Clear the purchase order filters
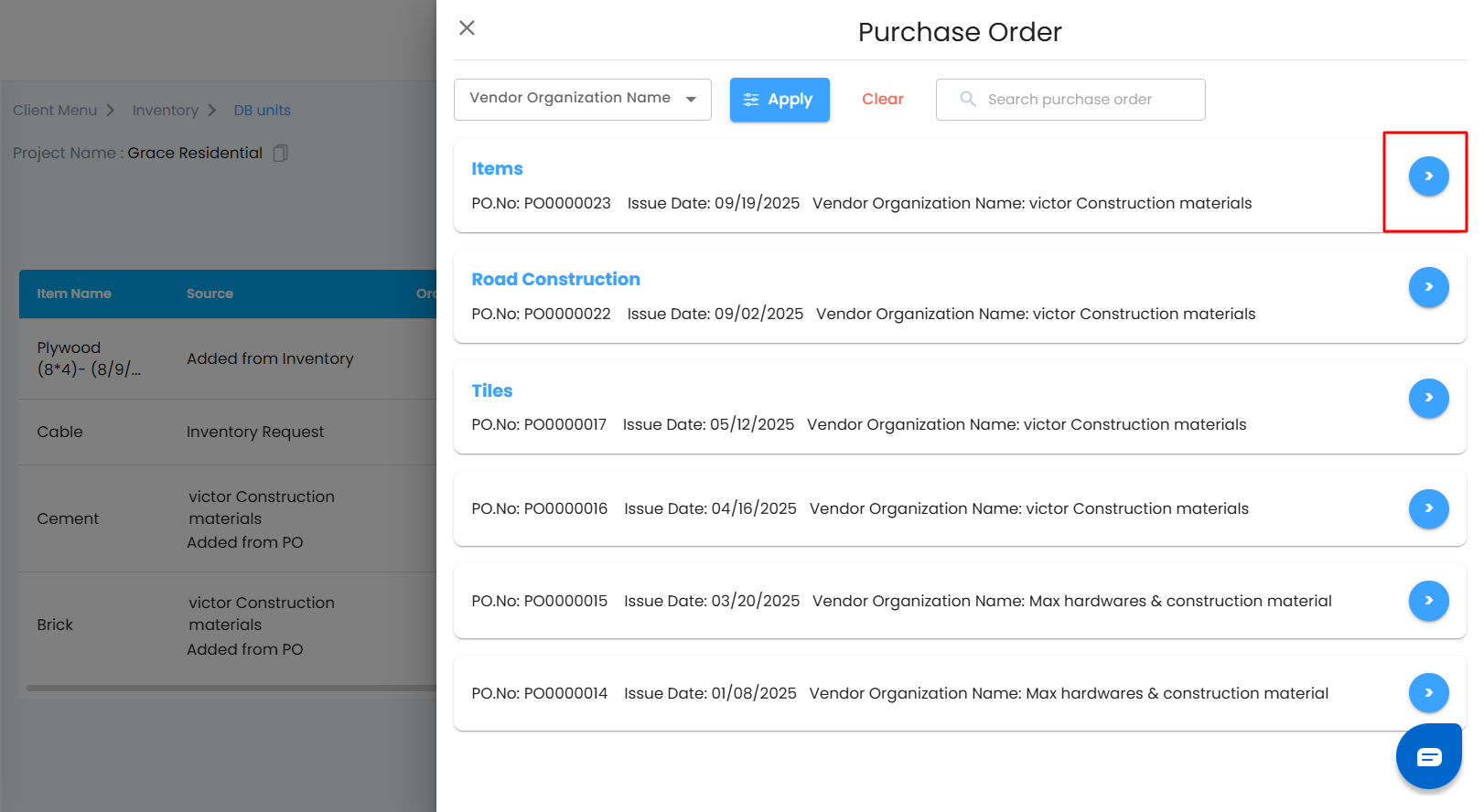Viewport: 1484px width, 812px height. (882, 100)
